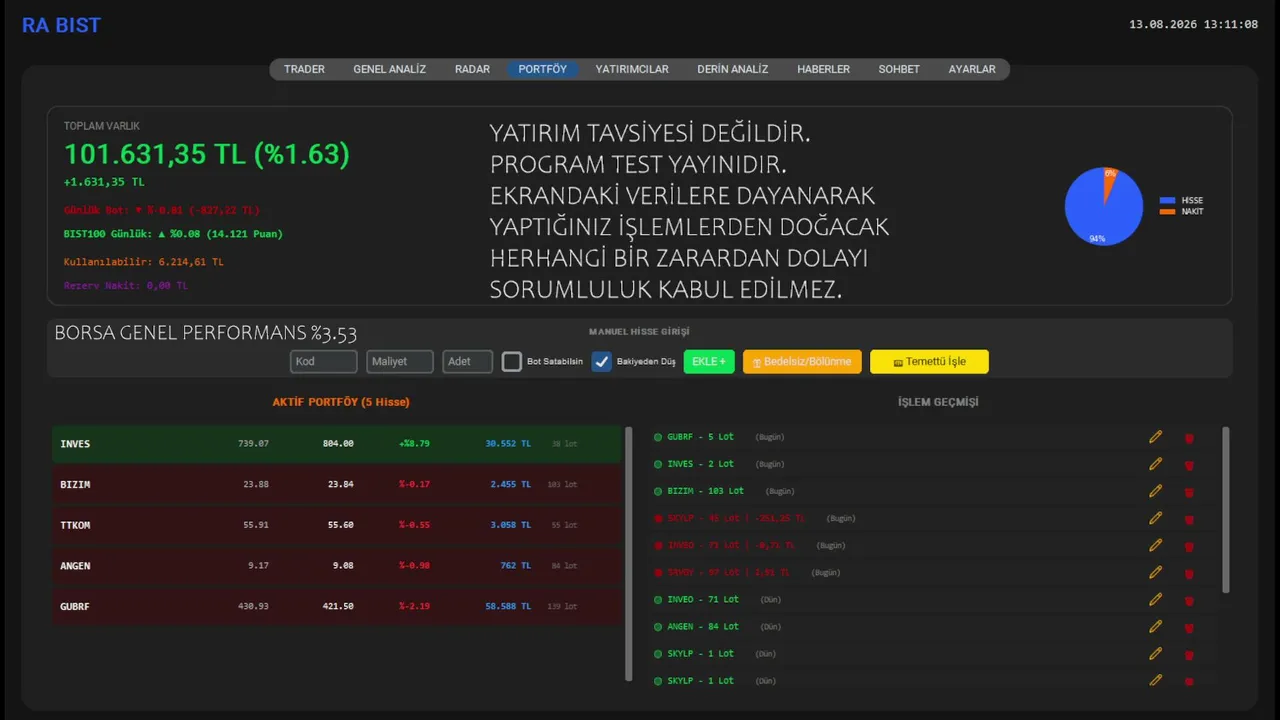Viewport: 1280px width, 720px height.
Task: Delete the GUBRF - 5 Lot transaction
Action: [1189, 438]
